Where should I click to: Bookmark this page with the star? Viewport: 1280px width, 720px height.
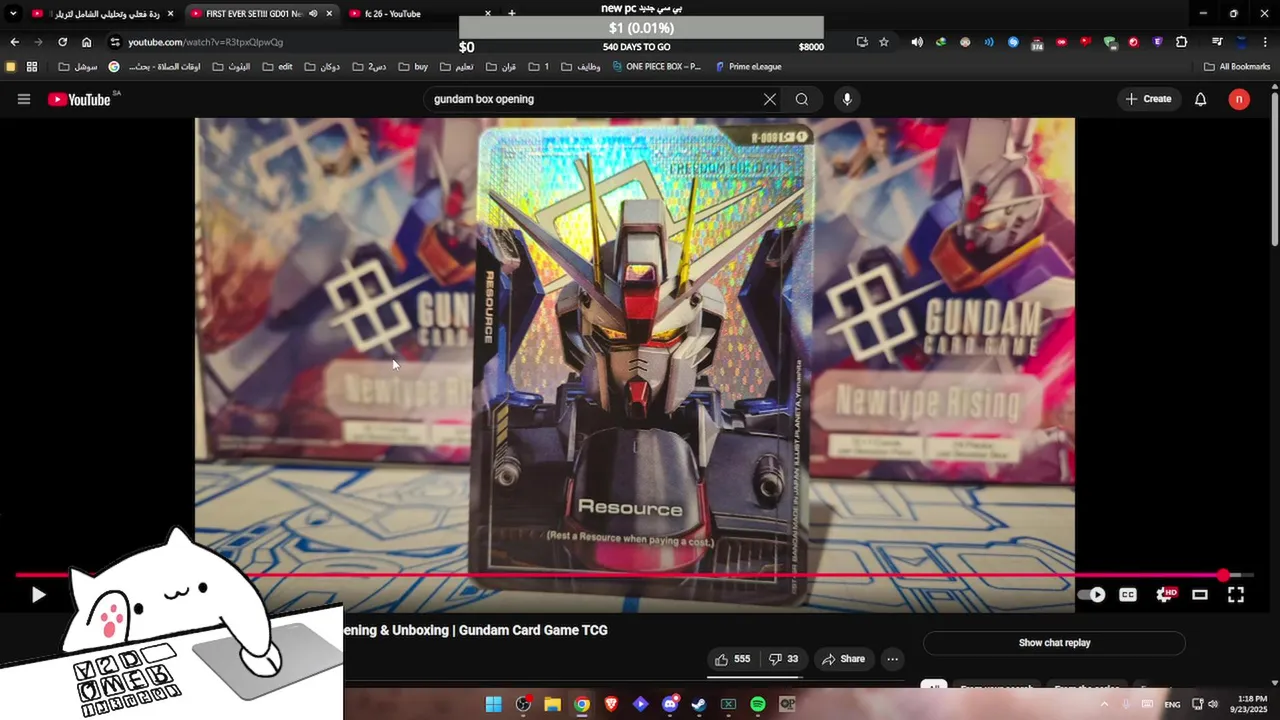pyautogui.click(x=884, y=42)
